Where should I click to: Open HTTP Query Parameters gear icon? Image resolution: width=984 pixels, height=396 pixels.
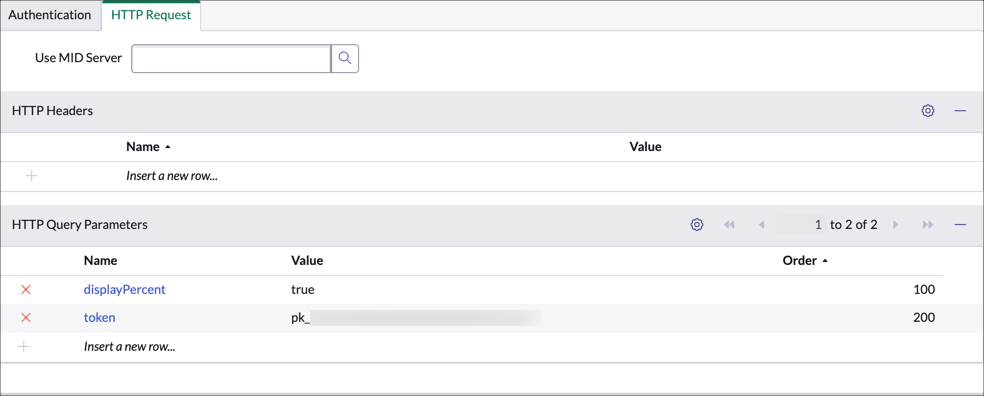696,225
